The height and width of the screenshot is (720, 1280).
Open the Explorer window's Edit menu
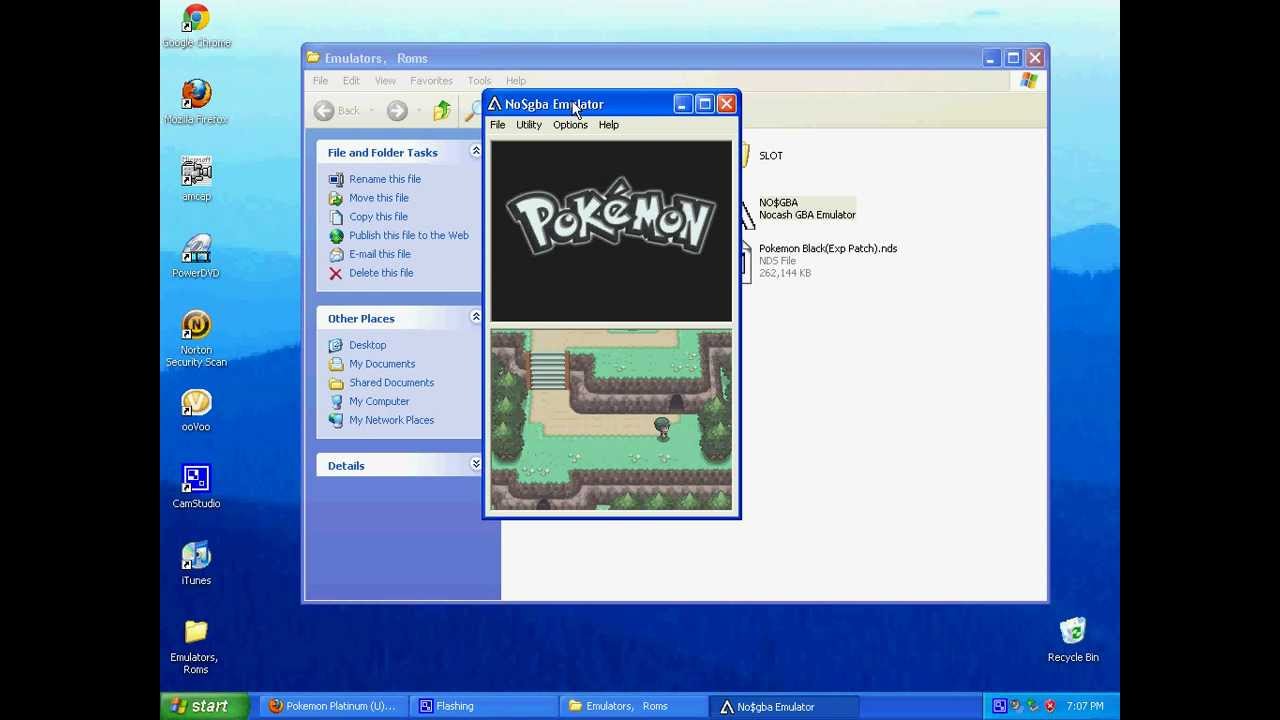tap(351, 81)
